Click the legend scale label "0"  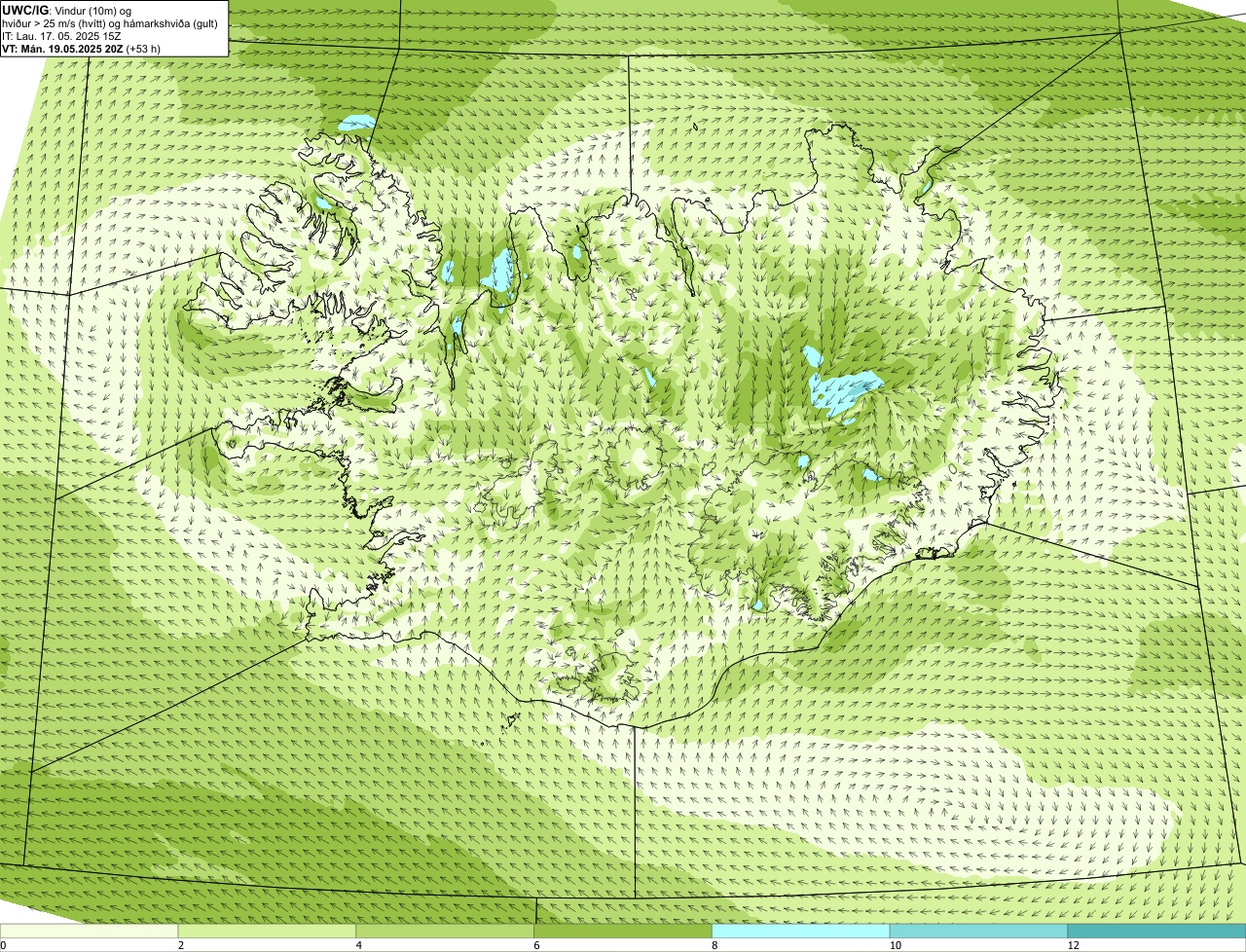pos(3,945)
